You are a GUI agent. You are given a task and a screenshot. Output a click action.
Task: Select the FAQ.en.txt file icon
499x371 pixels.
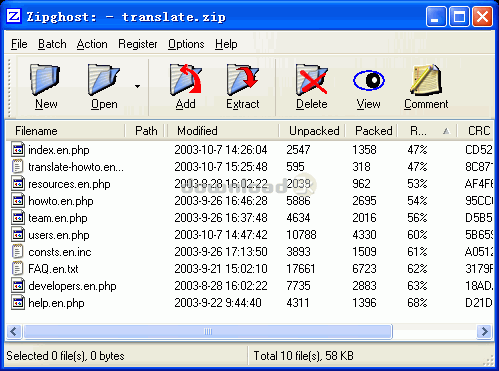(18, 269)
